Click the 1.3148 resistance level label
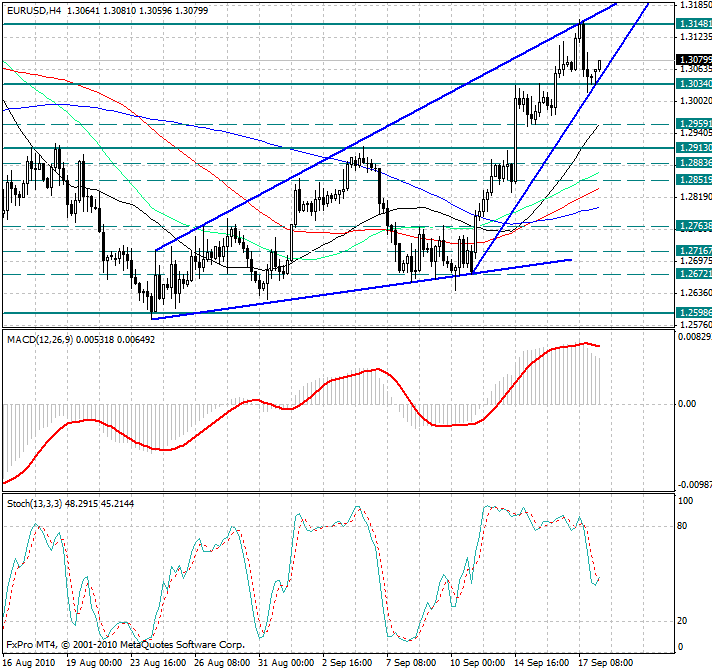Screen dimensions: 712x670 pos(694,24)
